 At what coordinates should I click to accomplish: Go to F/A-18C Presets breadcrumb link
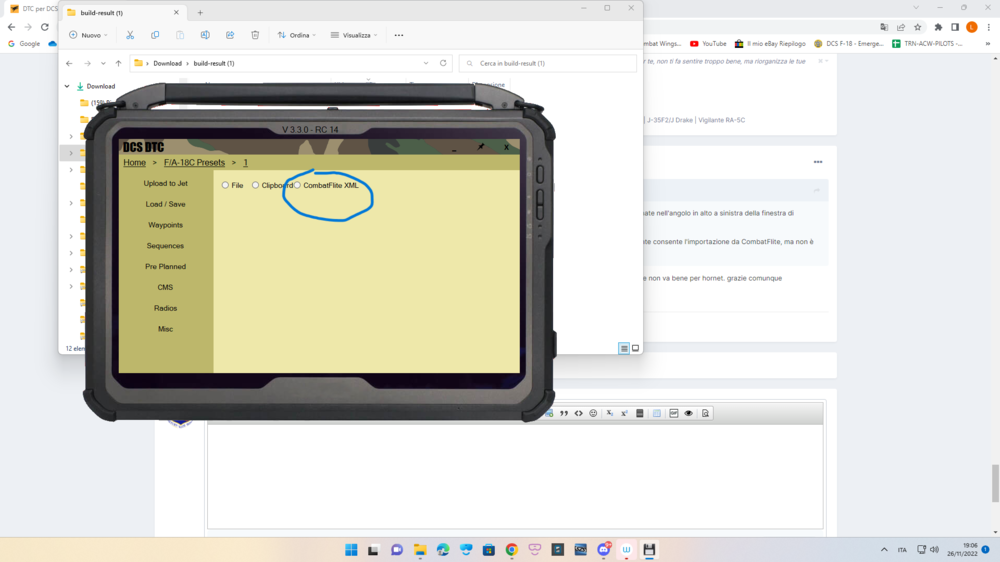point(195,163)
